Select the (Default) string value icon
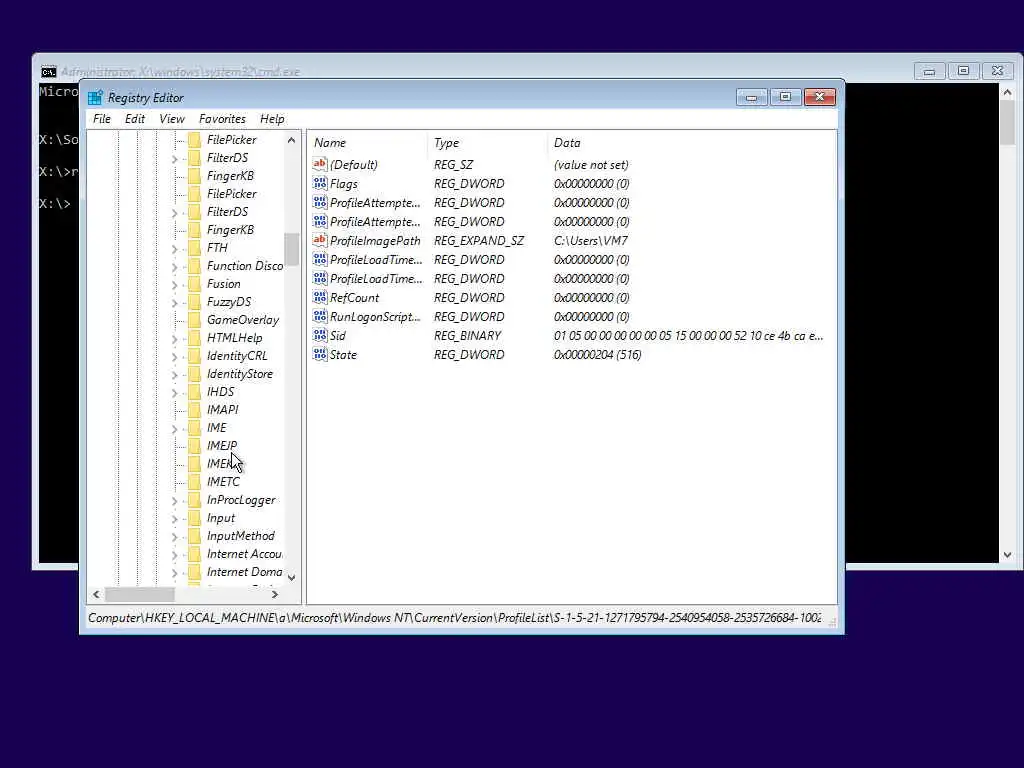The height and width of the screenshot is (768, 1024). [x=319, y=164]
